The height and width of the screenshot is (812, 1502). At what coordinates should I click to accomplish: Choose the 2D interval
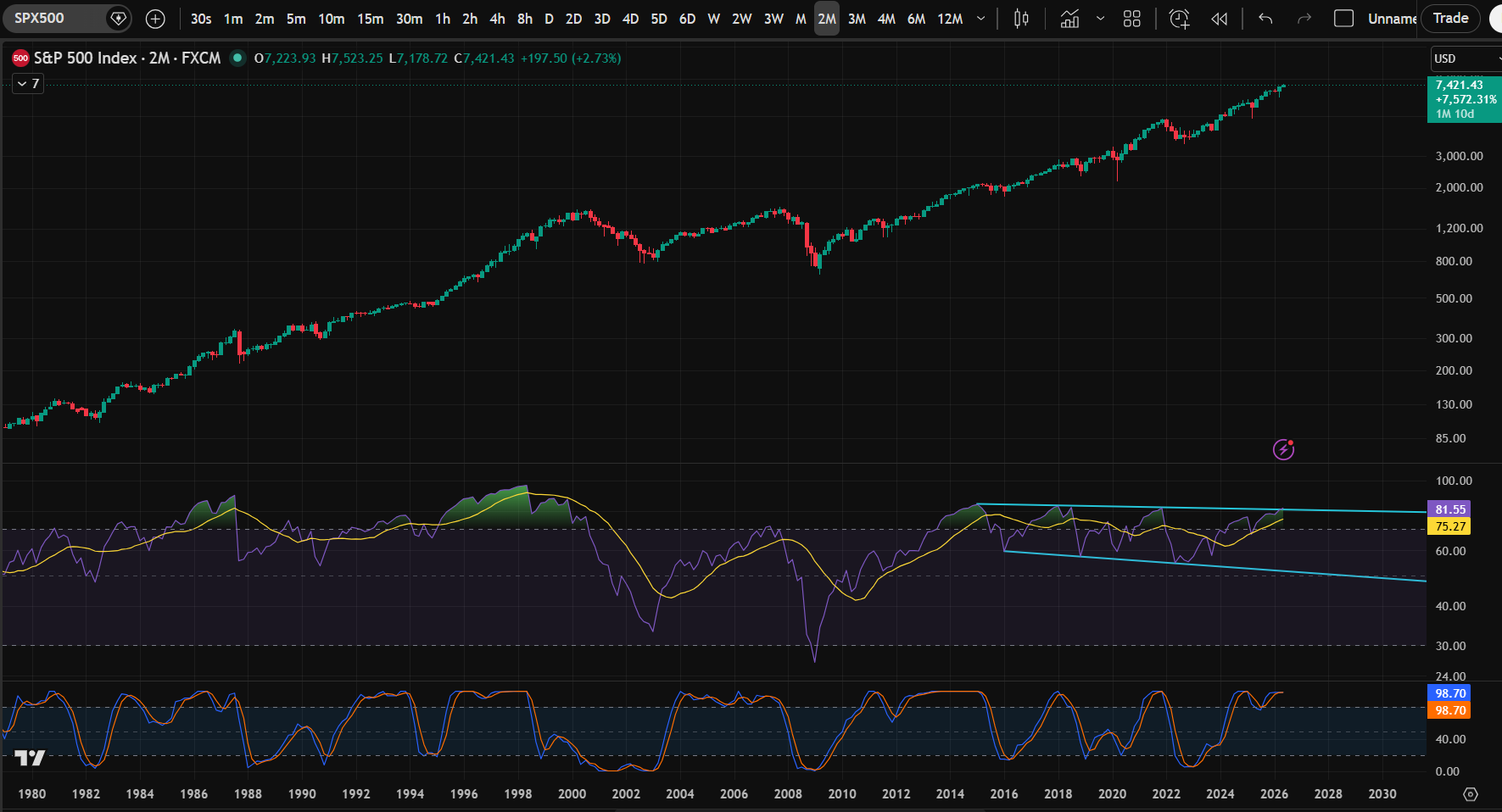(x=574, y=19)
